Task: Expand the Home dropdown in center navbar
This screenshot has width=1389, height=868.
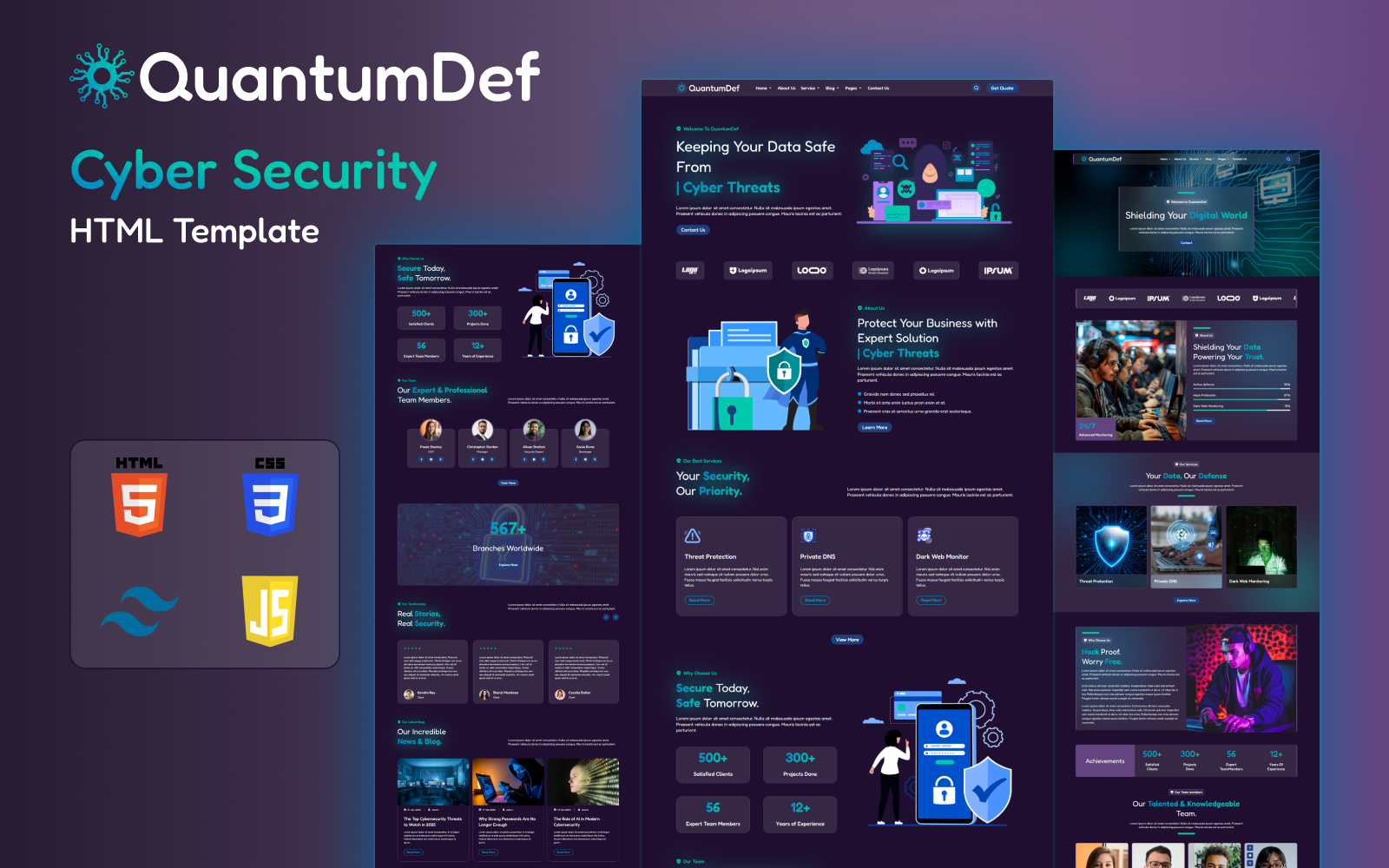Action: (762, 88)
